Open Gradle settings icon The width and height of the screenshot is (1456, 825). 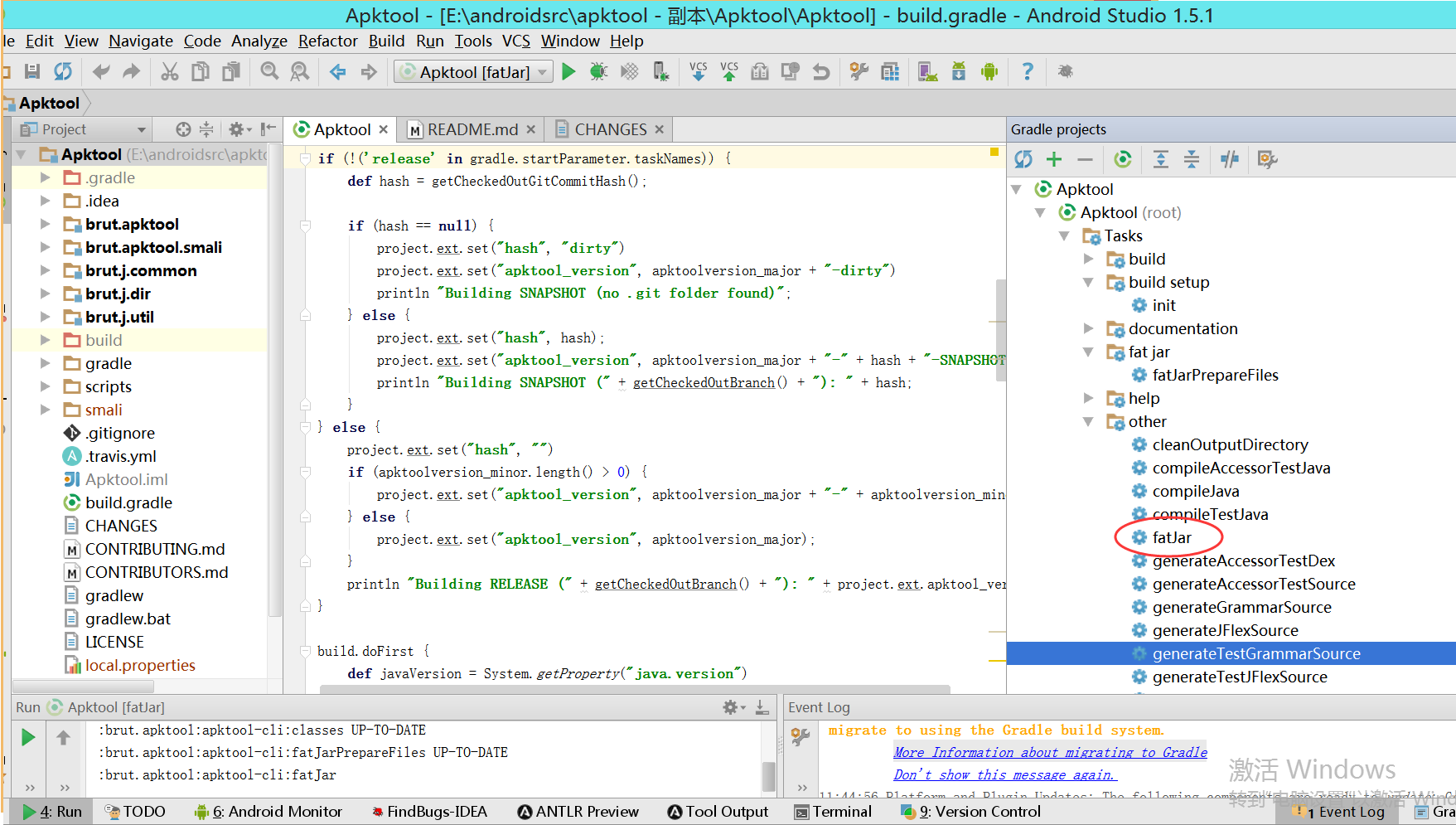pos(1267,159)
